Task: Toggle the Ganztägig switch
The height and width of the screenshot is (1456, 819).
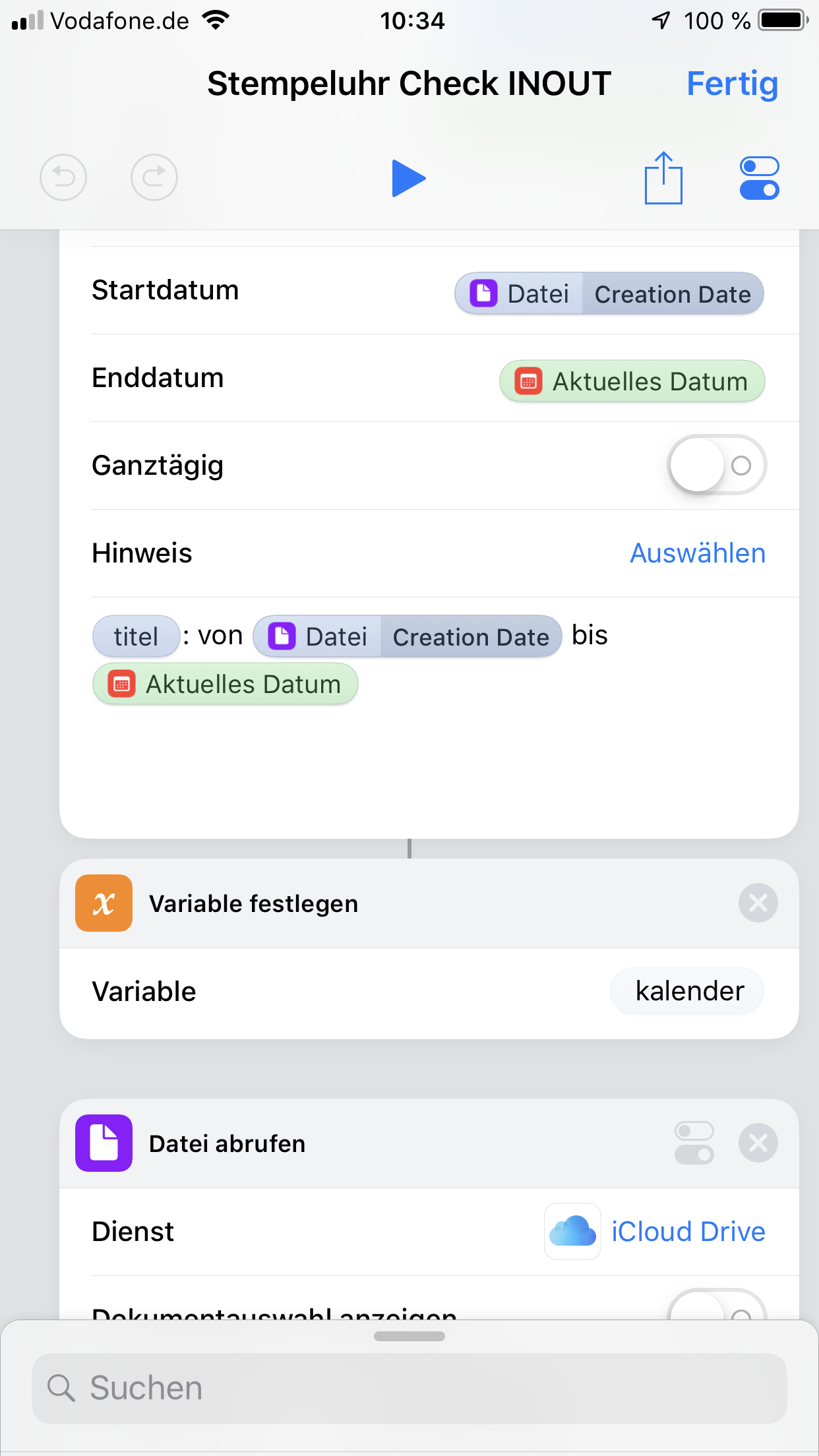Action: pos(717,465)
